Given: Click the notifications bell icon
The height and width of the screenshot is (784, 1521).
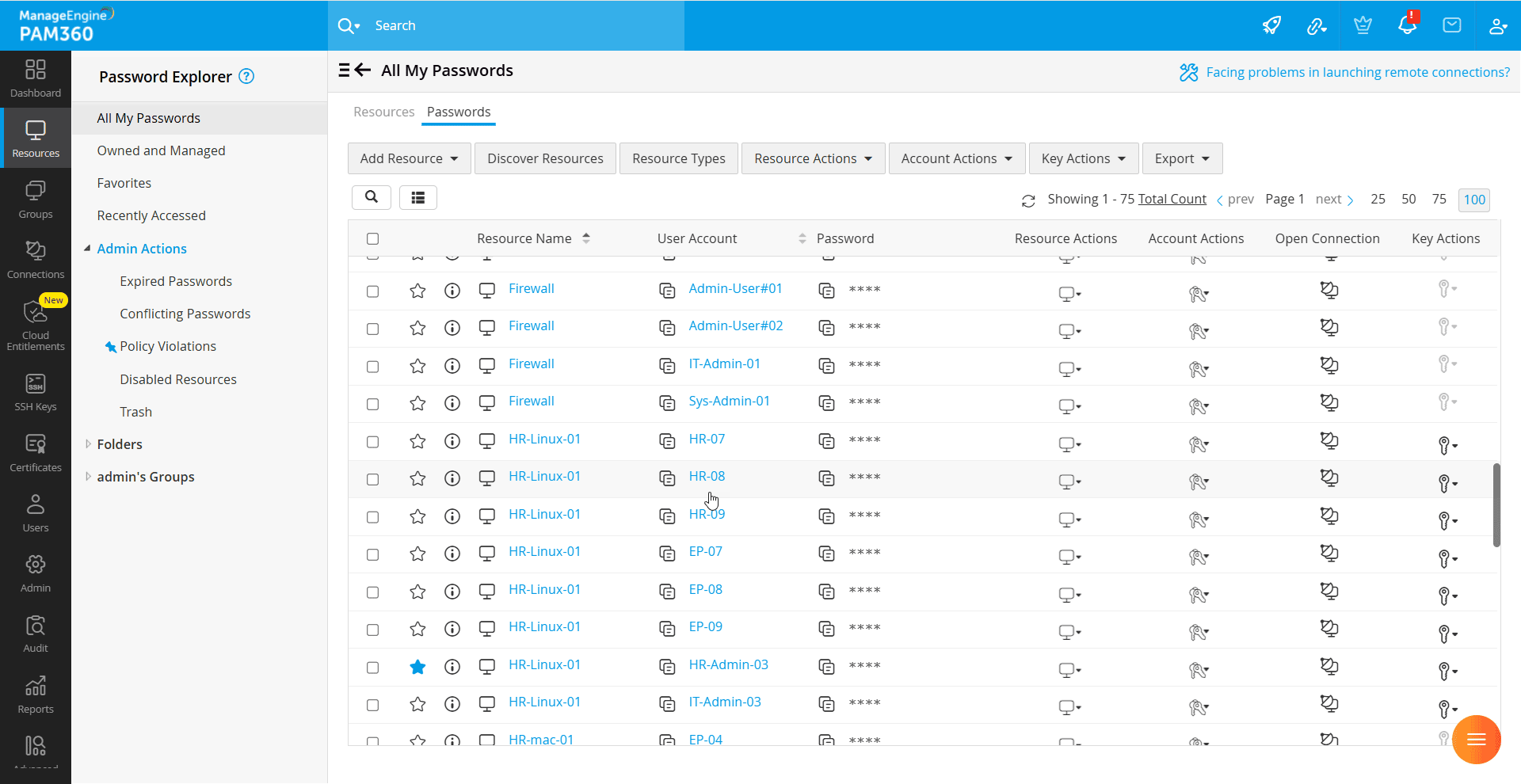Looking at the screenshot, I should point(1407,25).
